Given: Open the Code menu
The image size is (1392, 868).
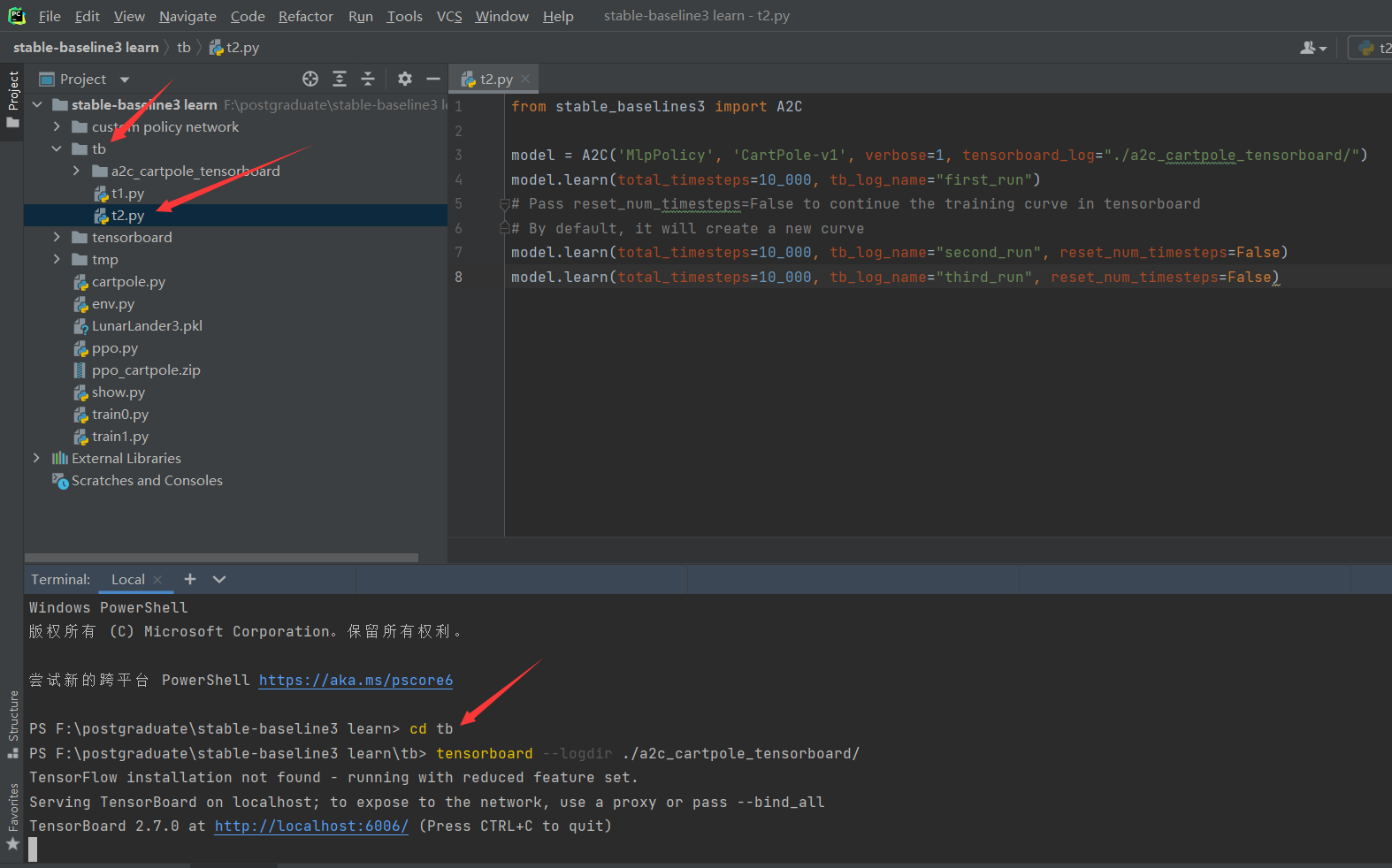Looking at the screenshot, I should click(248, 16).
